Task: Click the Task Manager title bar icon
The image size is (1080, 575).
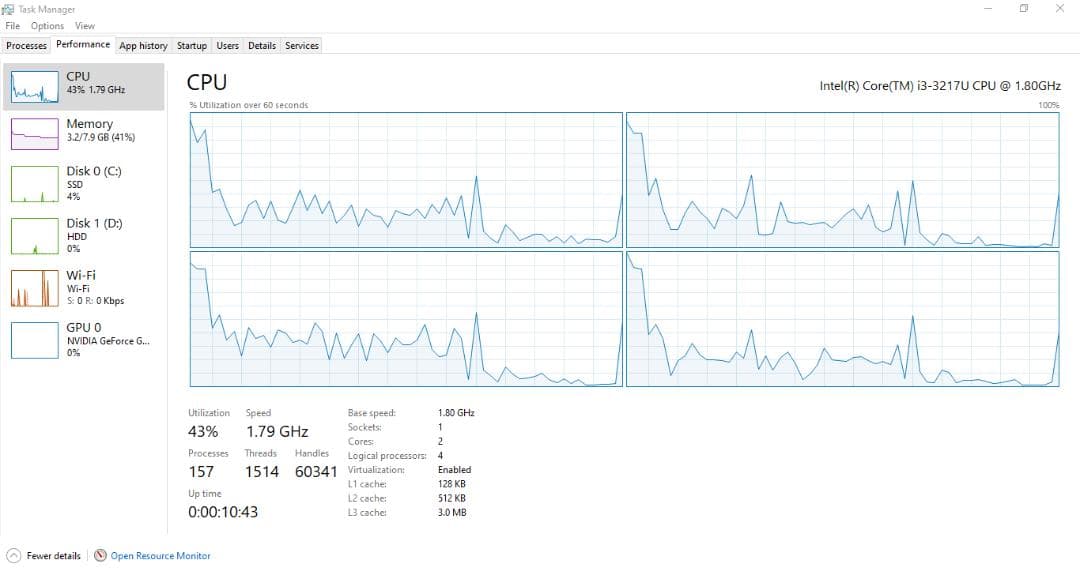Action: [8, 9]
